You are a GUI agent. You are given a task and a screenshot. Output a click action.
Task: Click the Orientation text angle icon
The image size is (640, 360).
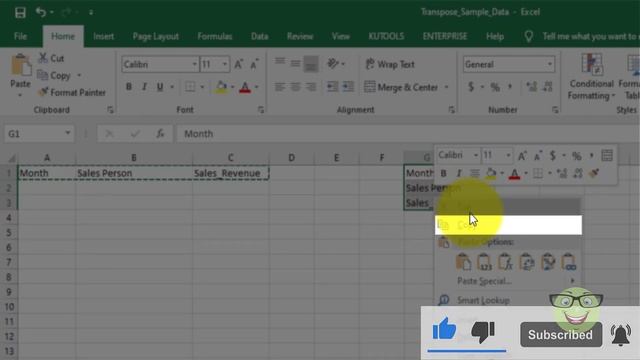(x=333, y=63)
